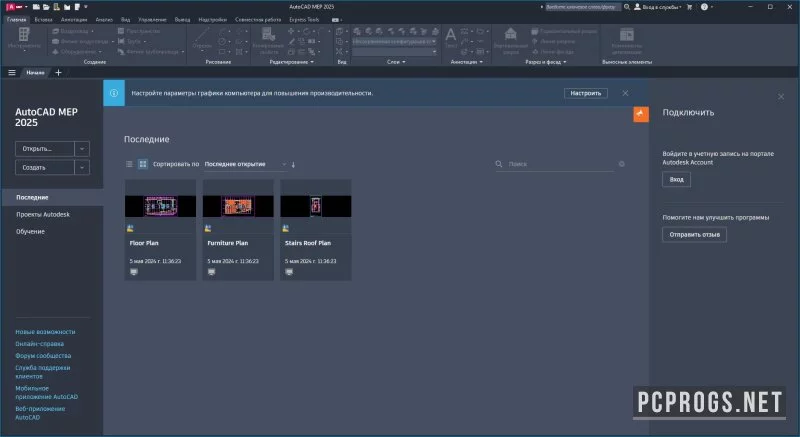
Task: Click the computer icon under Floor Plan date
Action: [134, 272]
